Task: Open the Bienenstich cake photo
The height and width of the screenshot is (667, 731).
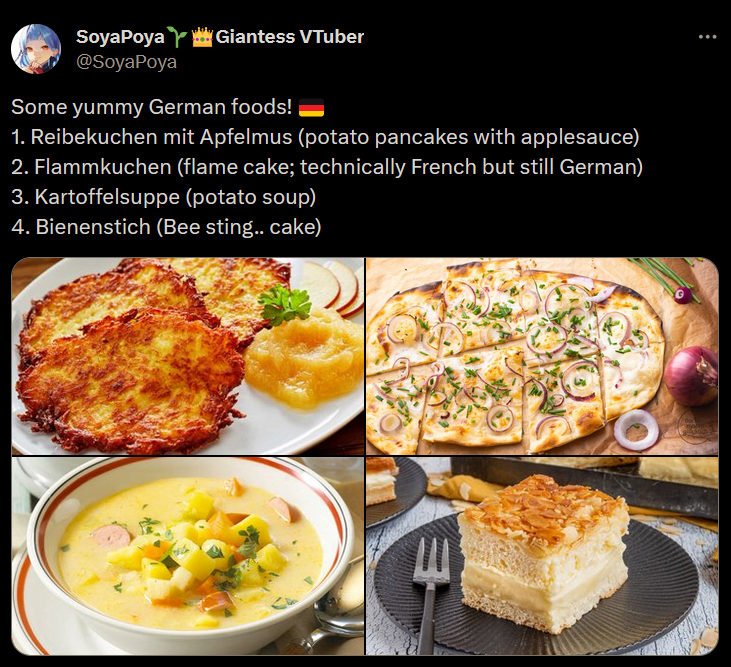Action: pyautogui.click(x=542, y=556)
